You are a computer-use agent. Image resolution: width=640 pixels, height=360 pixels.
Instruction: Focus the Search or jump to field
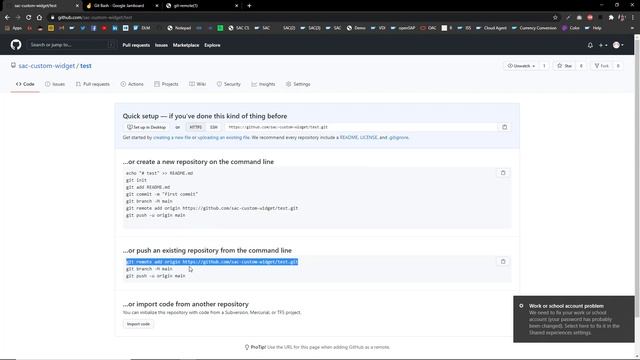[71, 45]
